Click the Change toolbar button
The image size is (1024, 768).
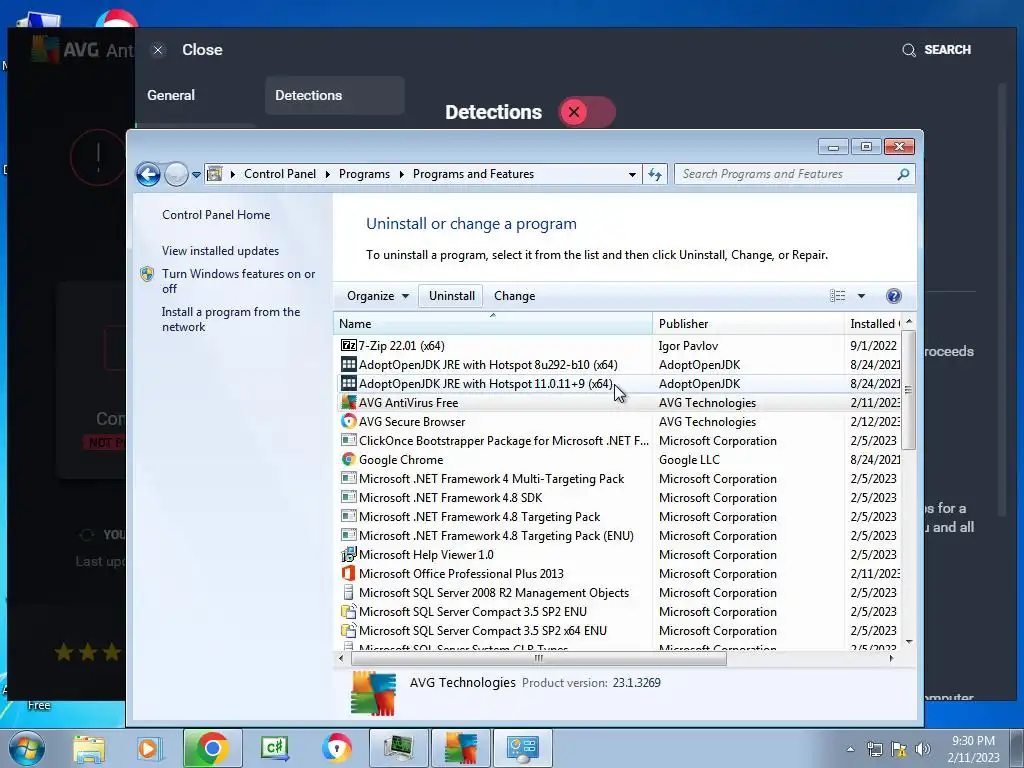tap(515, 296)
